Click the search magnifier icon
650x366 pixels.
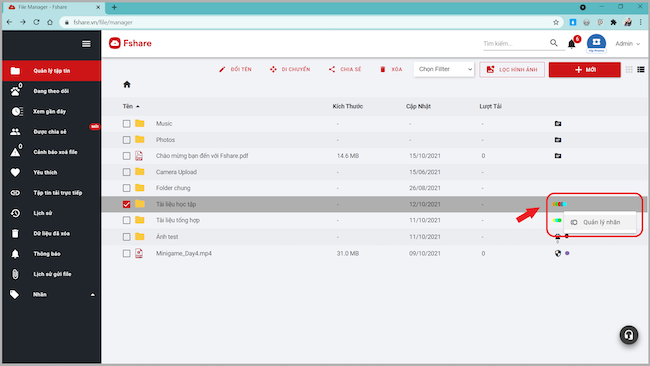point(554,43)
